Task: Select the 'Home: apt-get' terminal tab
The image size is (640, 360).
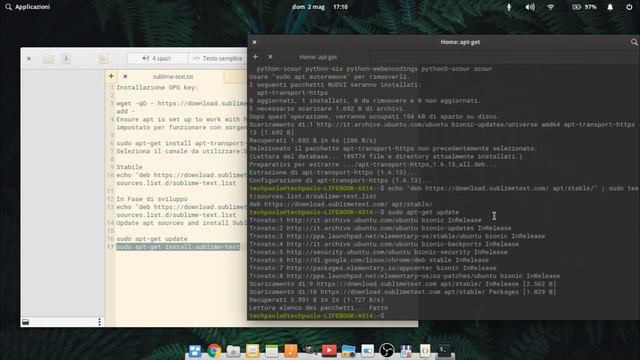Action: click(x=318, y=57)
